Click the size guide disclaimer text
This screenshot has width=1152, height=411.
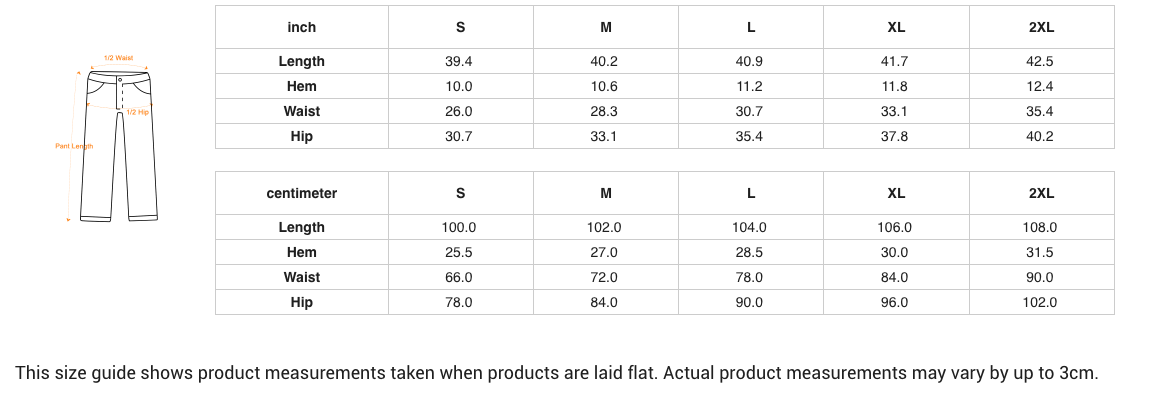click(556, 373)
